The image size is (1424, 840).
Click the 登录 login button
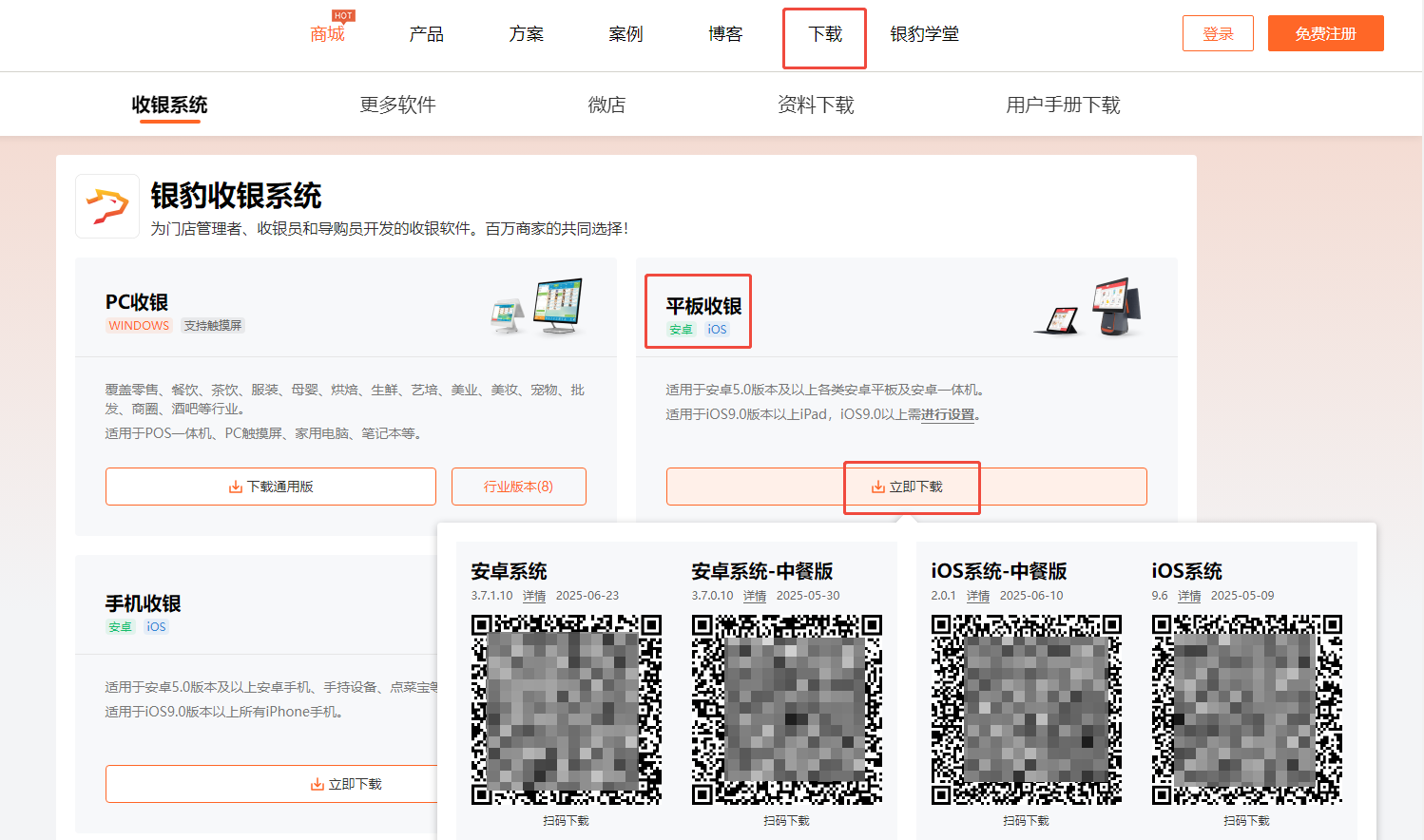[1218, 33]
